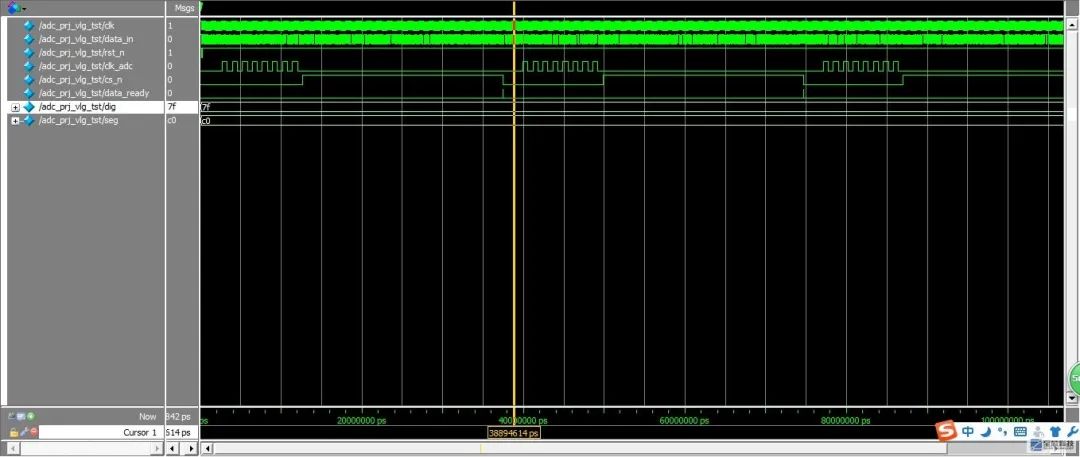Viewport: 1080px width, 457px height.
Task: Expand the /adc_prj_vlg_tst/seg bus
Action: 15,121
